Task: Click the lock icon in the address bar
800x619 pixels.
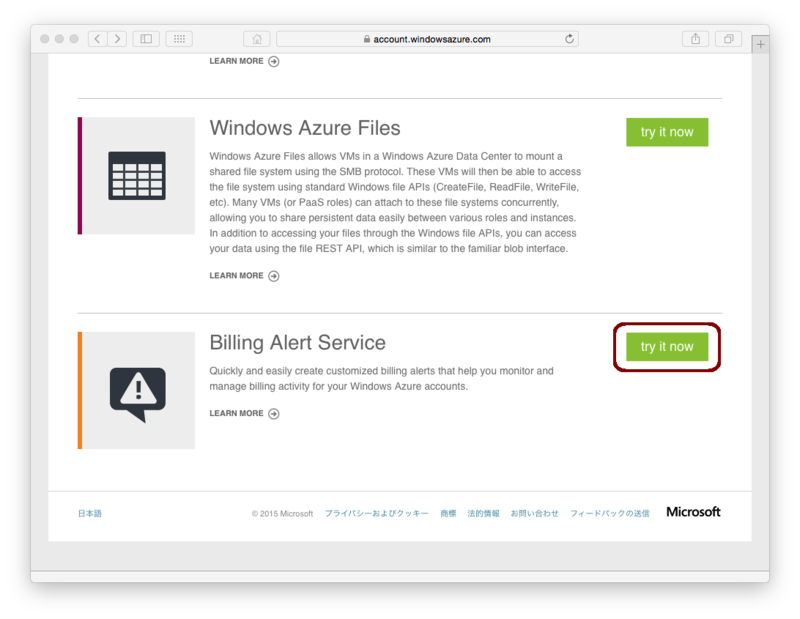Action: [x=367, y=39]
